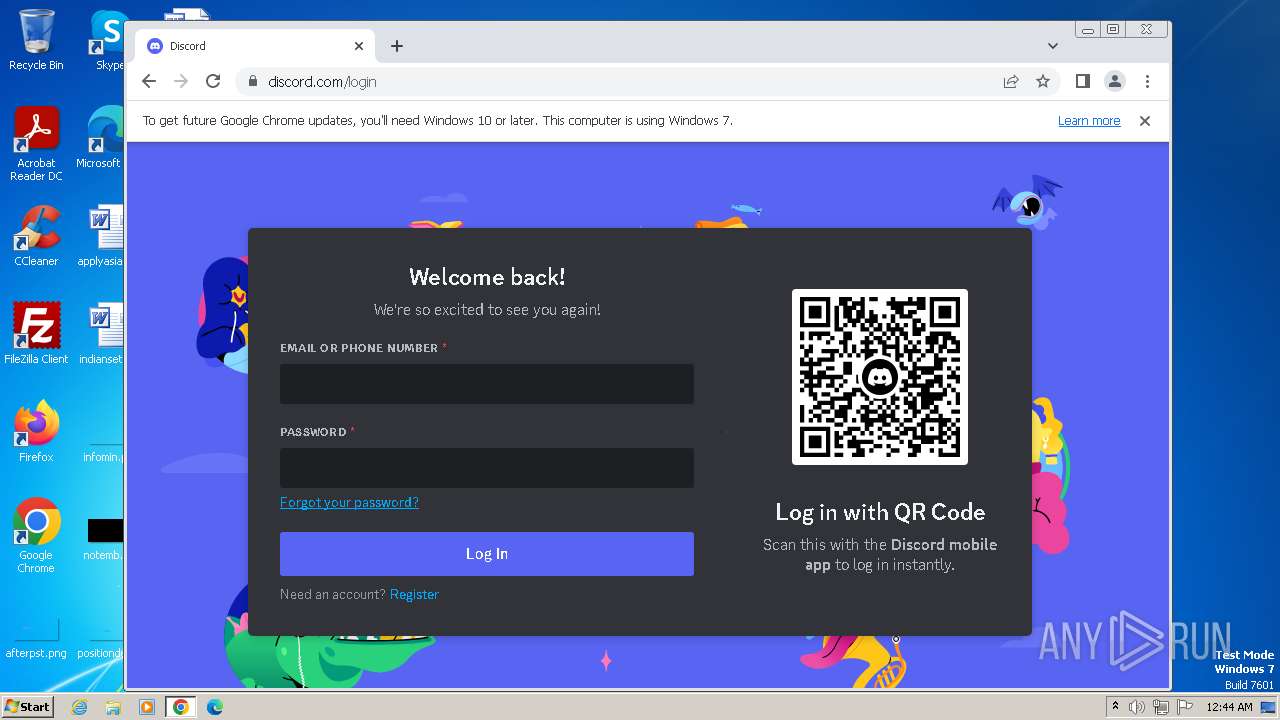Reload the Discord login page
This screenshot has width=1280, height=720.
[x=213, y=82]
